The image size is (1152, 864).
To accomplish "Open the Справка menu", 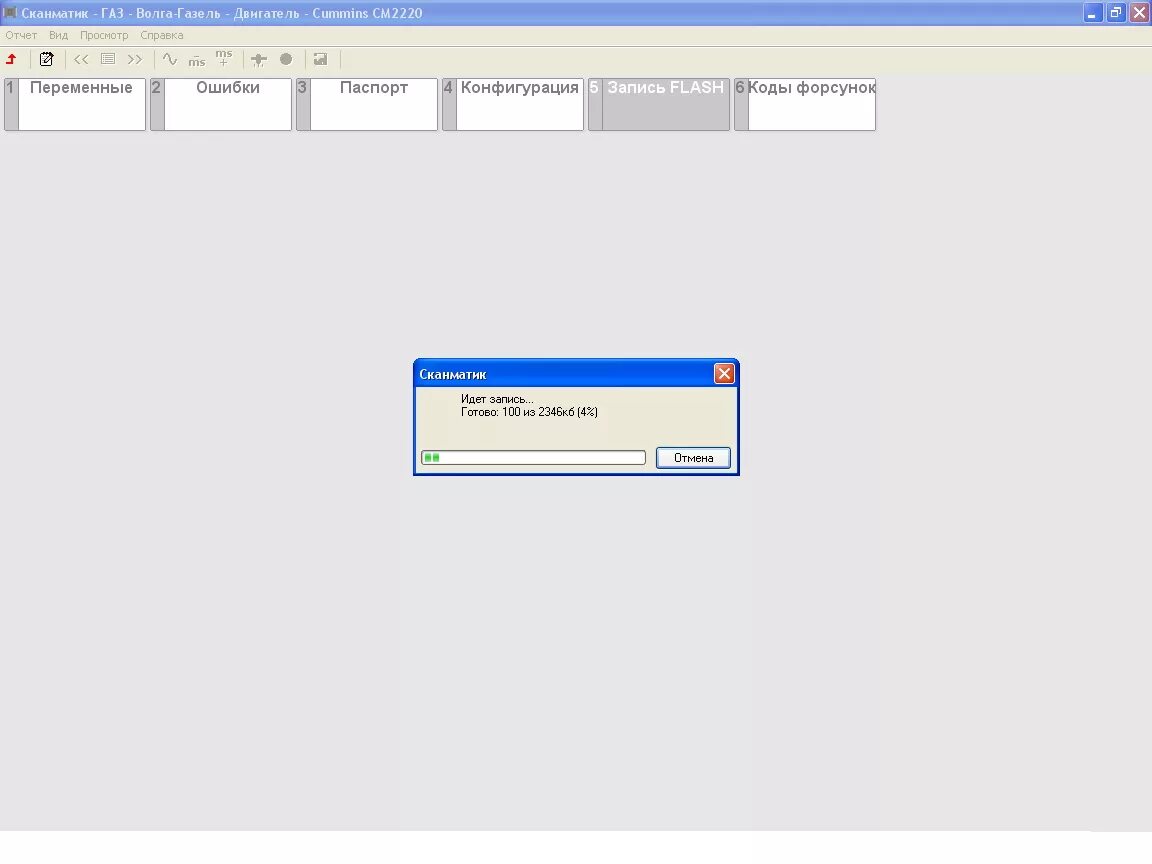I will click(162, 35).
